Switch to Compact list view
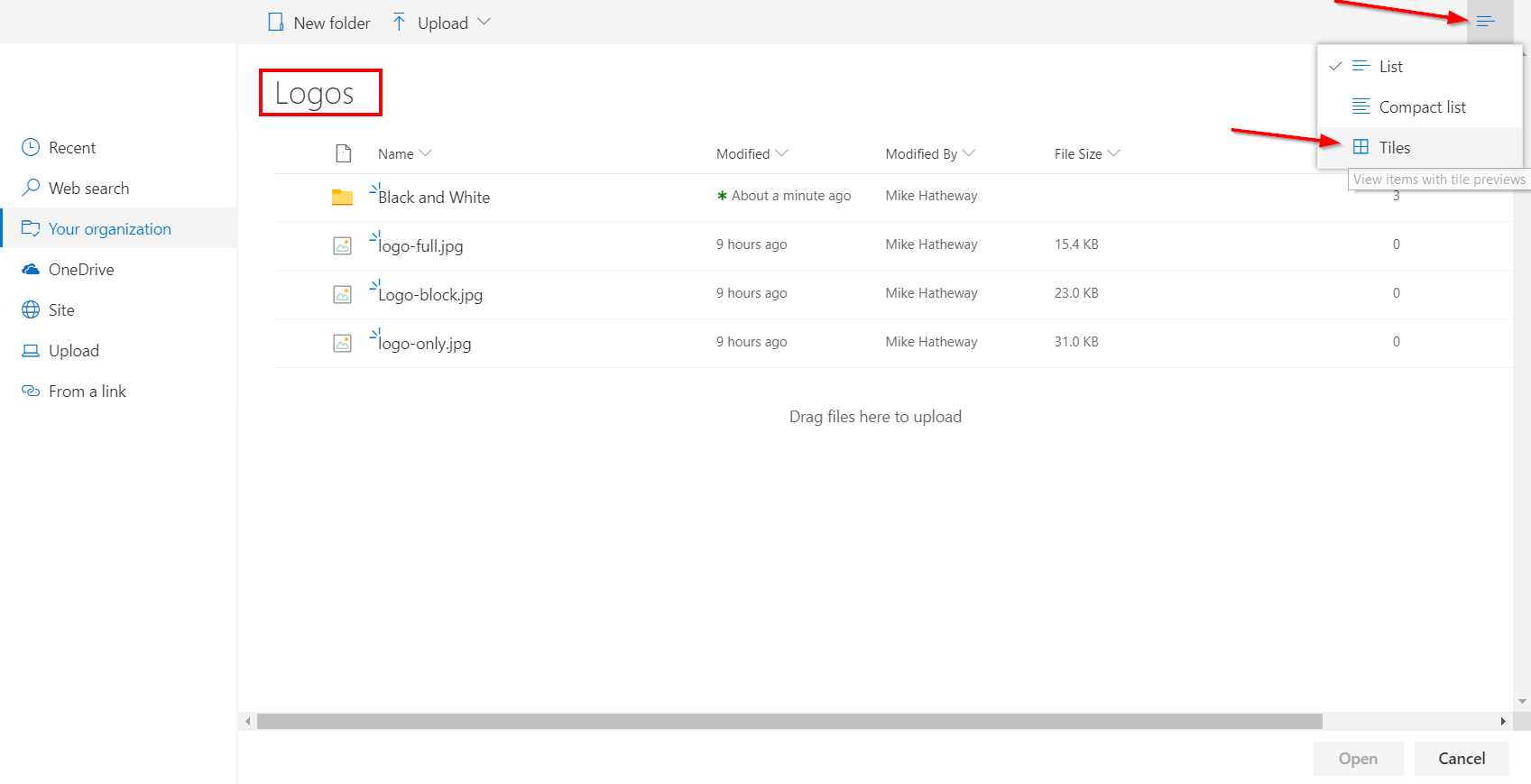The width and height of the screenshot is (1531, 784). pyautogui.click(x=1422, y=106)
